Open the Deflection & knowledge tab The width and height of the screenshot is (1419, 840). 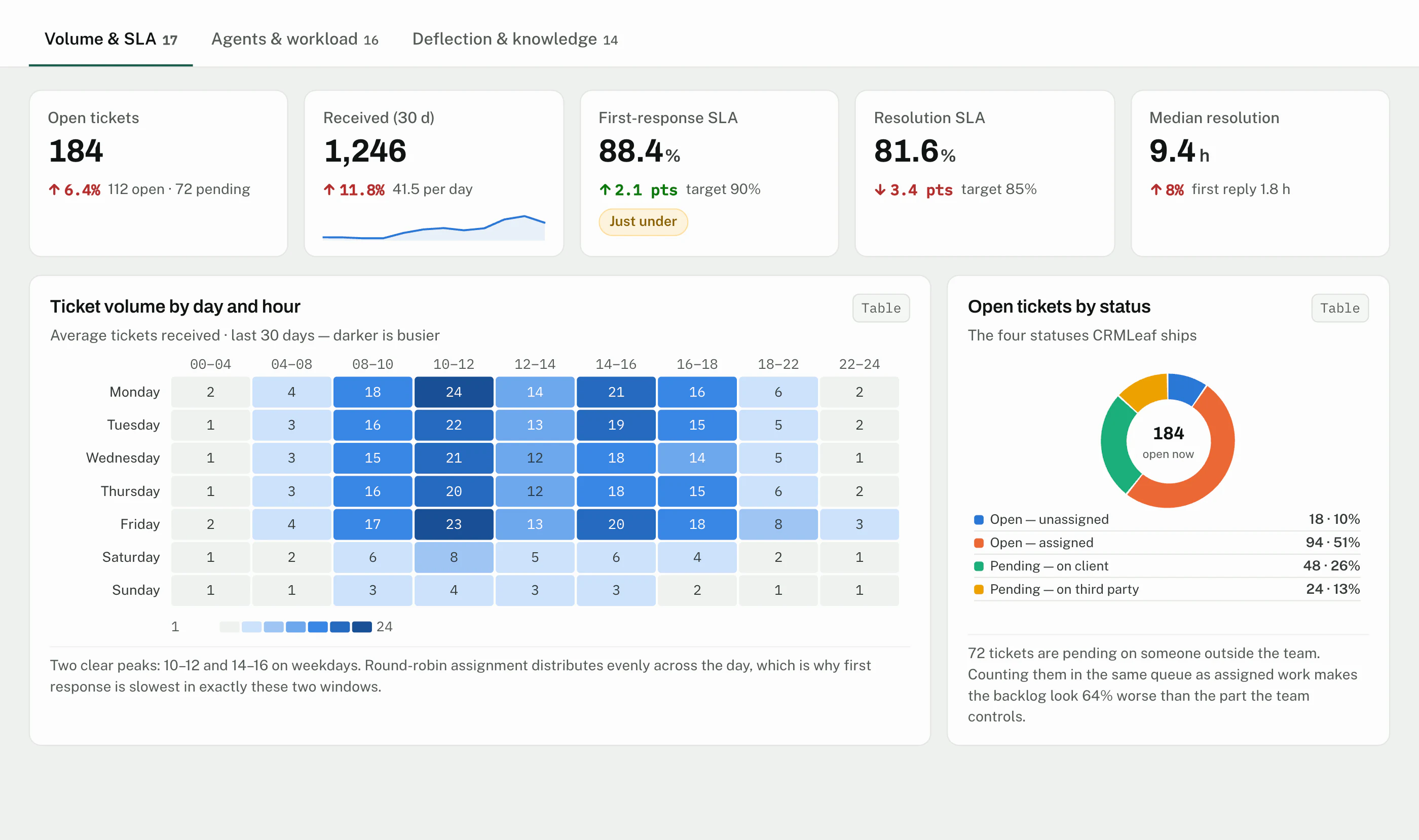point(515,39)
